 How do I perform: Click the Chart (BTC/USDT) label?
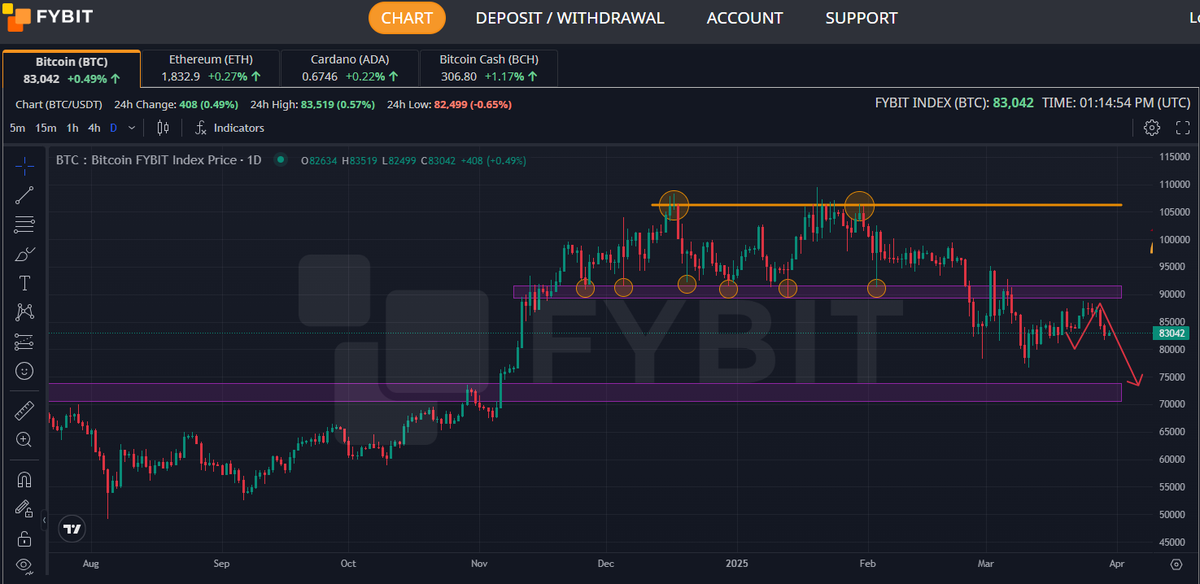pos(59,104)
